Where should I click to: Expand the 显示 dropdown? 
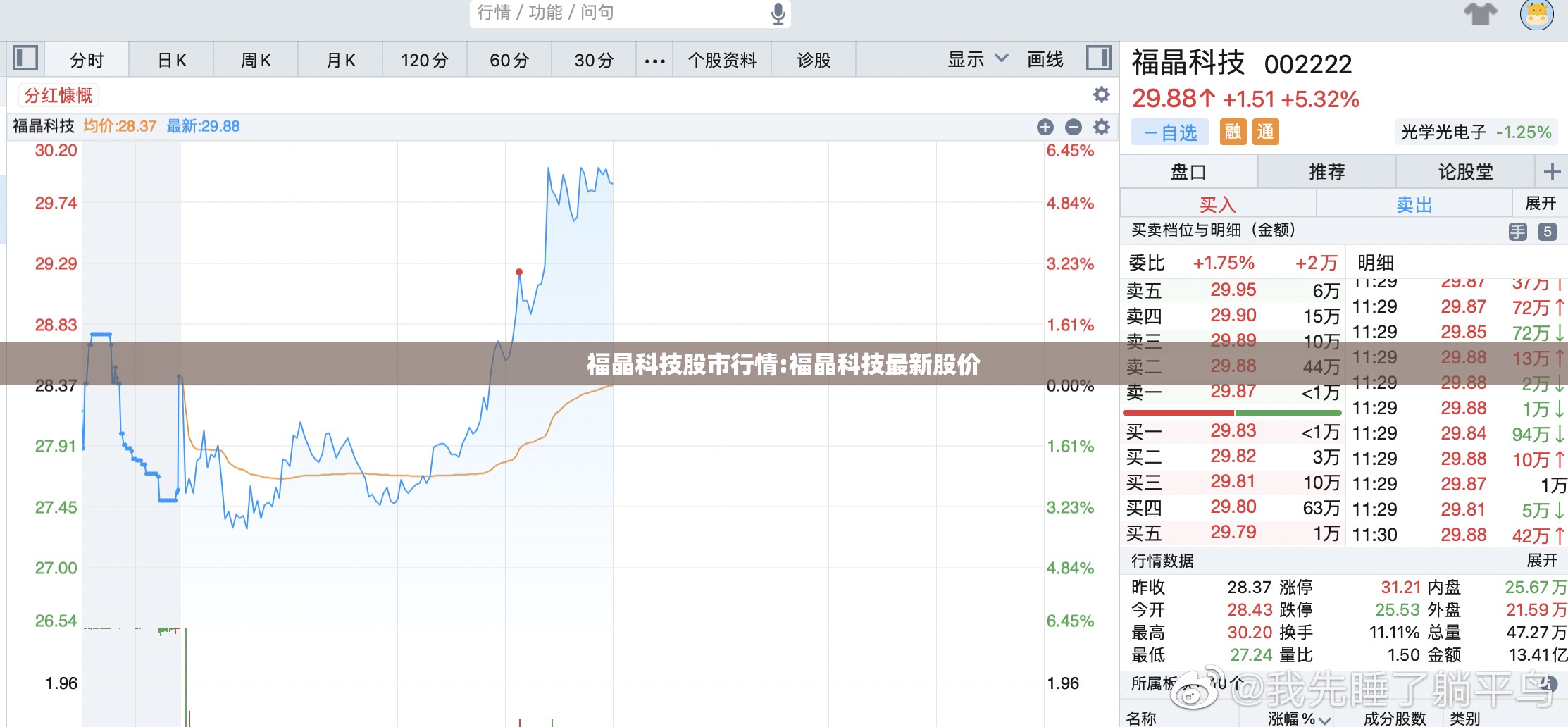click(x=978, y=59)
